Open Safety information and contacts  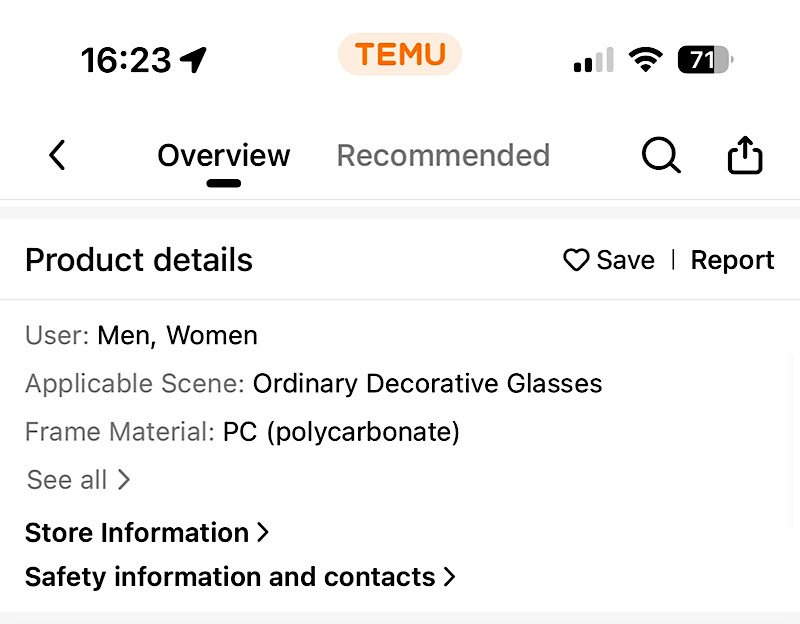click(240, 577)
